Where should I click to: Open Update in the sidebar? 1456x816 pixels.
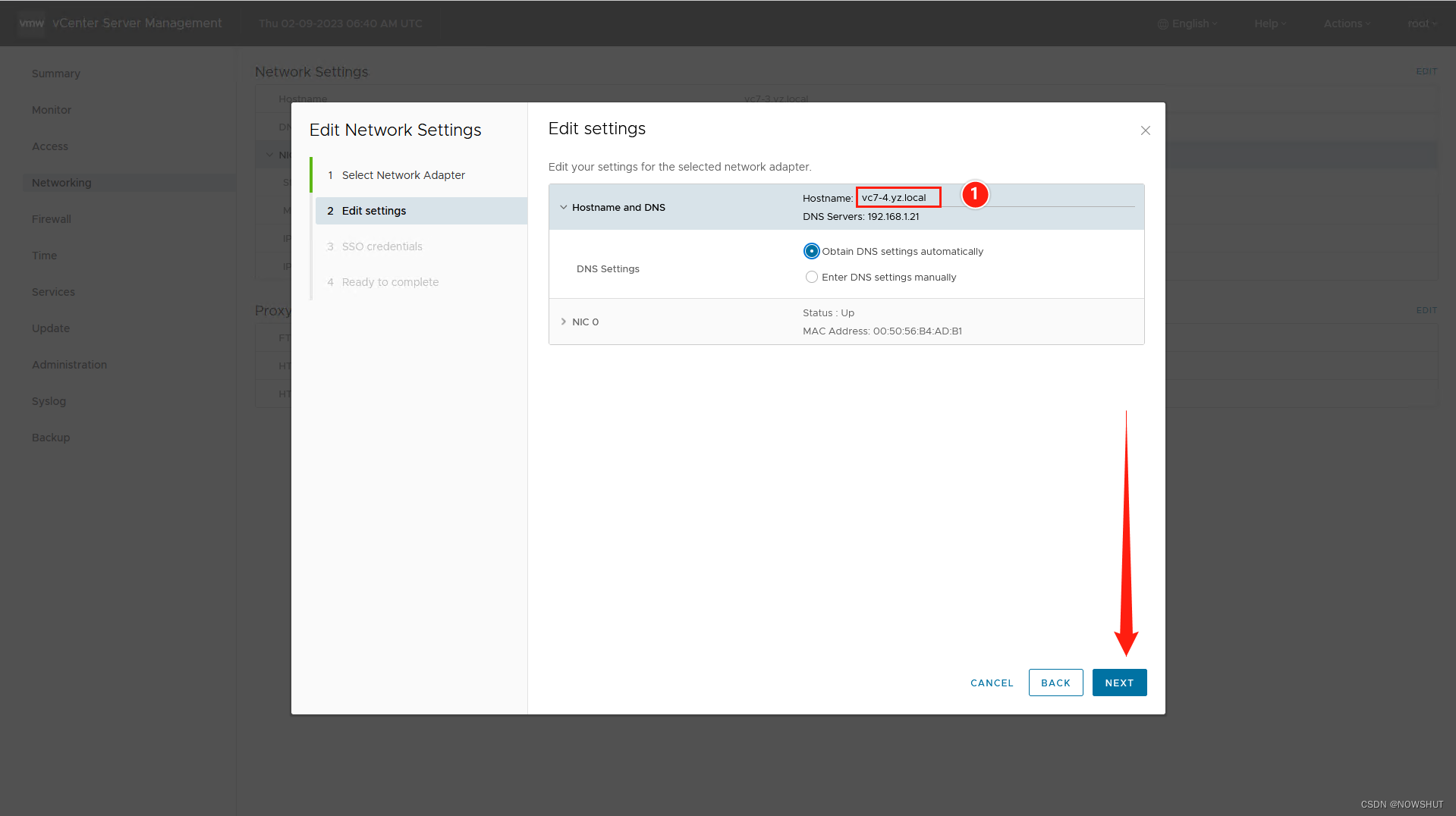click(x=51, y=328)
